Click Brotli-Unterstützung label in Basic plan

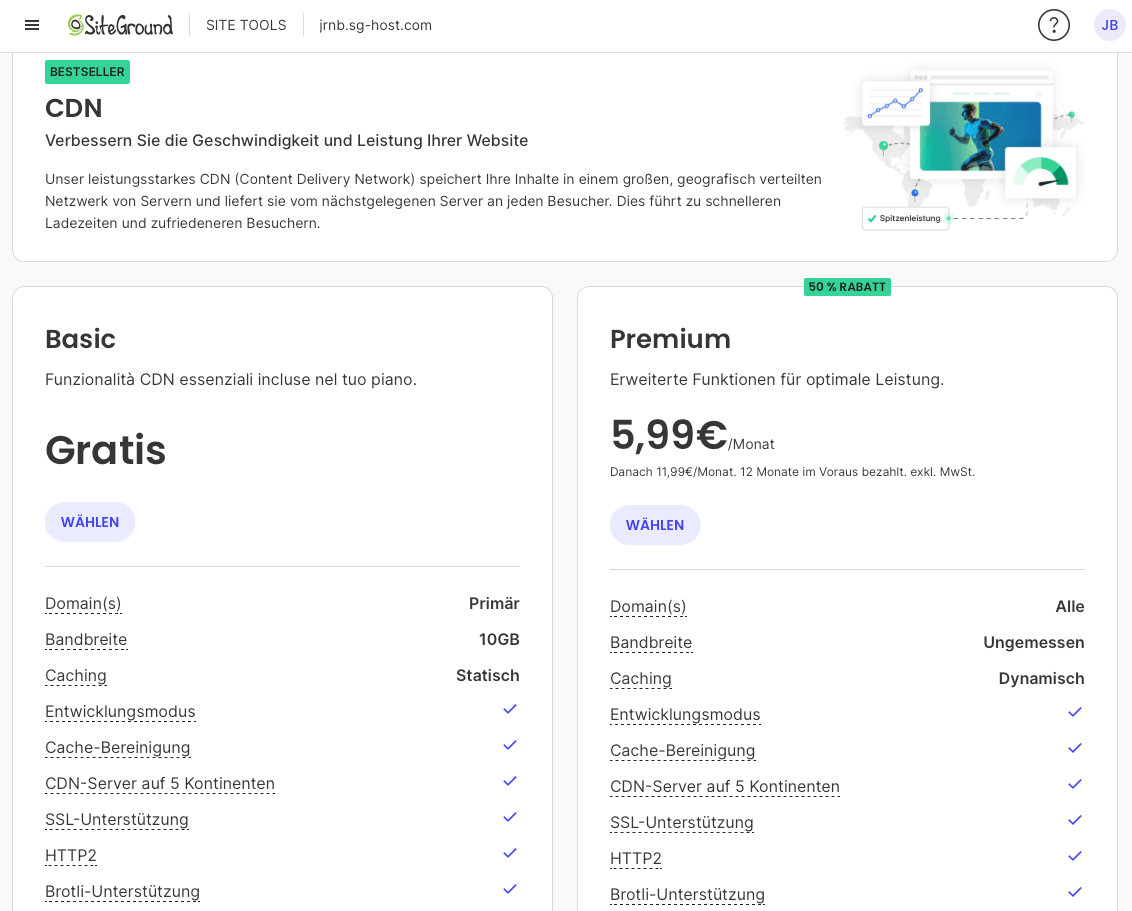coord(122,892)
